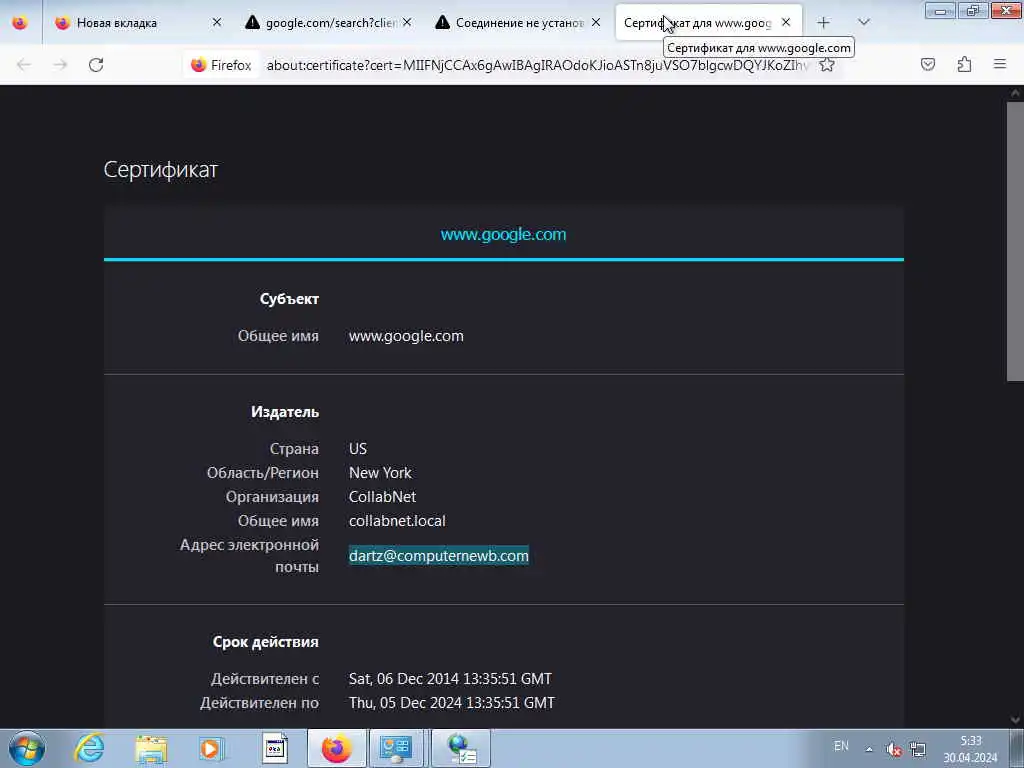Click the Firefox View icon in tab bar
Image resolution: width=1024 pixels, height=768 pixels.
20,23
